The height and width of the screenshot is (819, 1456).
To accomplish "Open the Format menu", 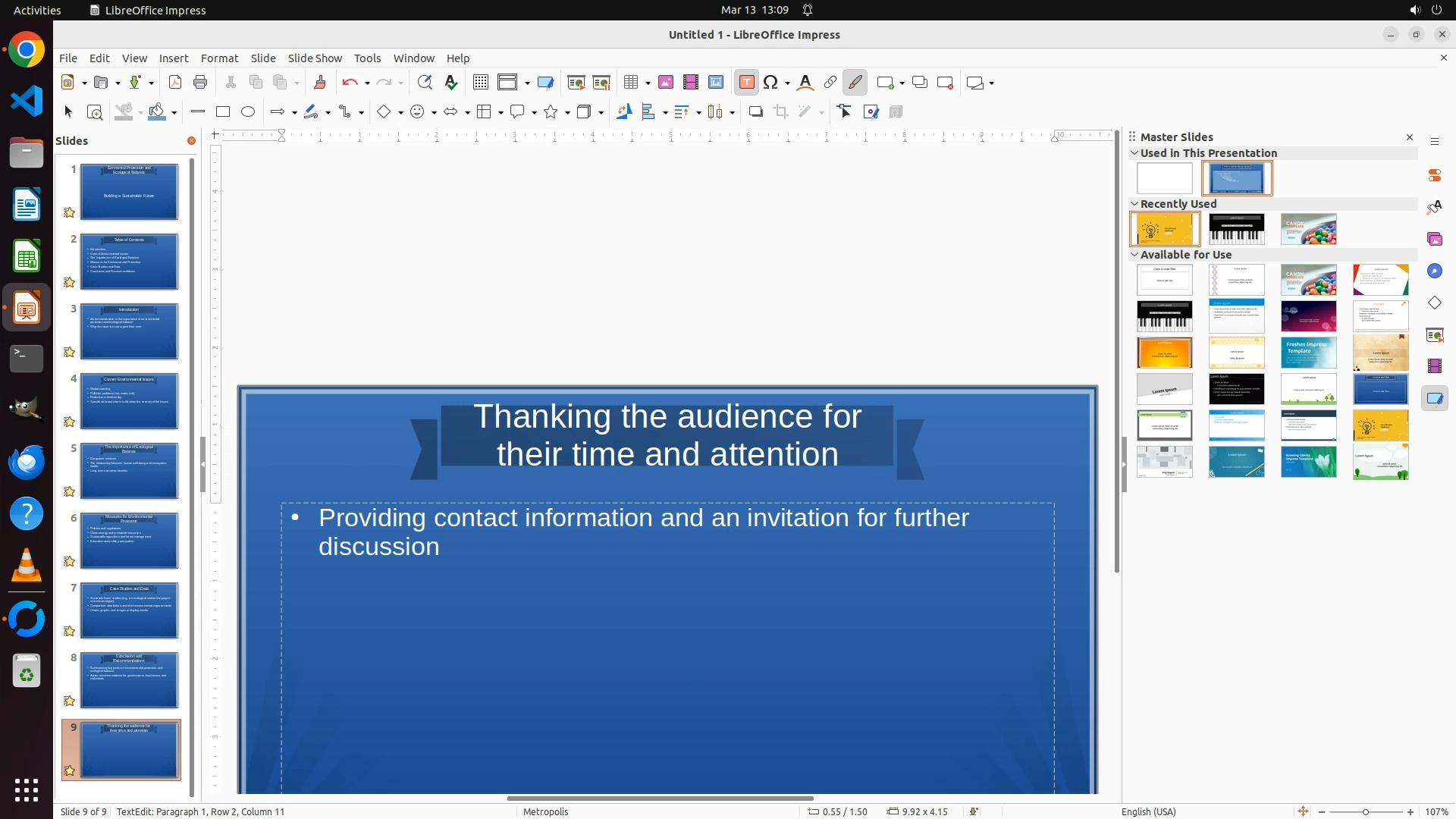I will click(219, 58).
